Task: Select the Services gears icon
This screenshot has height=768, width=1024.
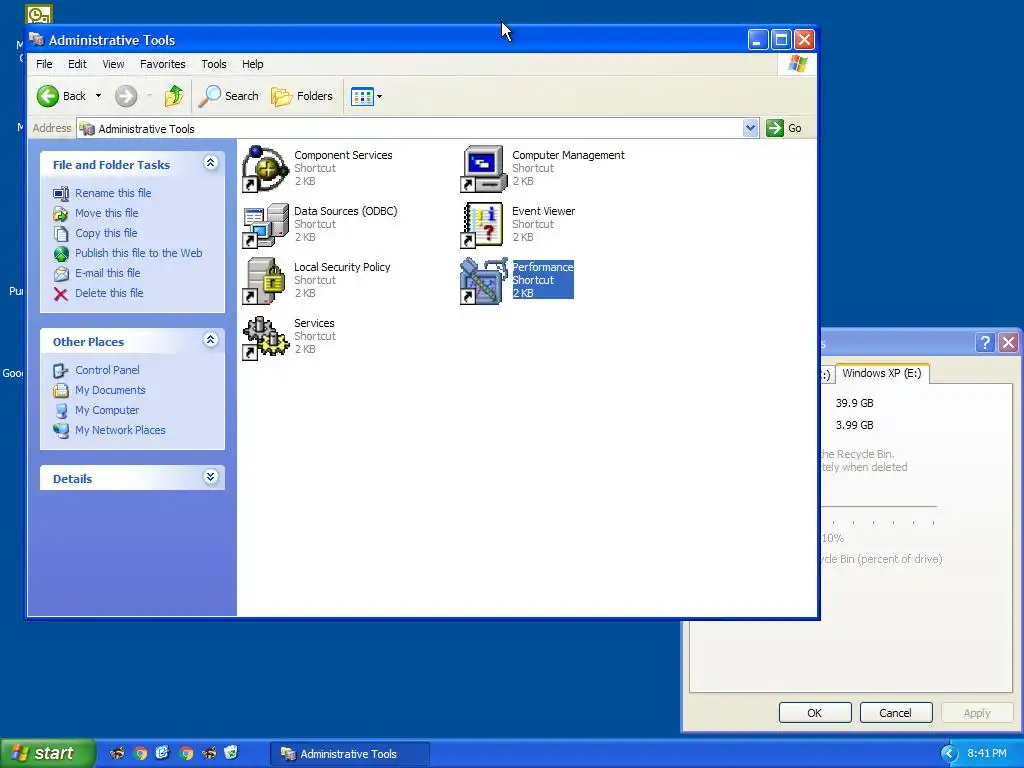Action: pos(265,338)
